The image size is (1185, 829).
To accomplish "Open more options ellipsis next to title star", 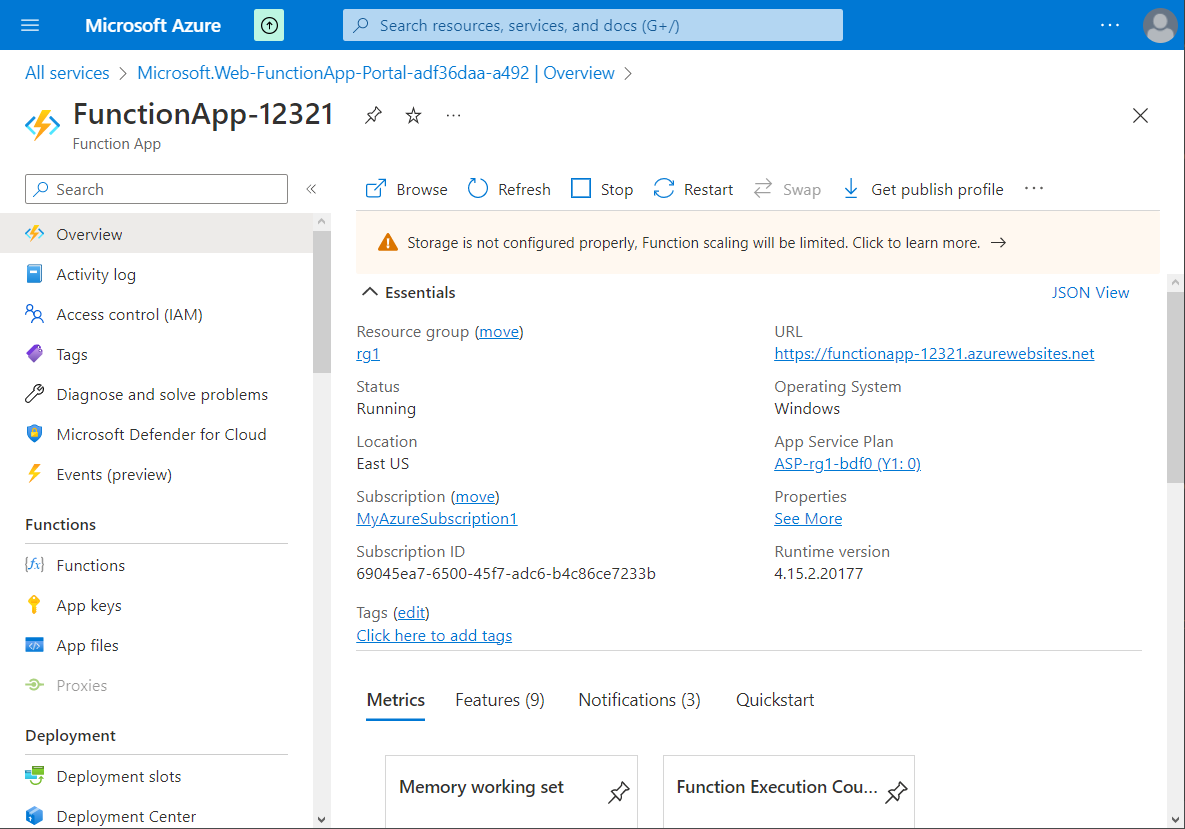I will [x=453, y=116].
